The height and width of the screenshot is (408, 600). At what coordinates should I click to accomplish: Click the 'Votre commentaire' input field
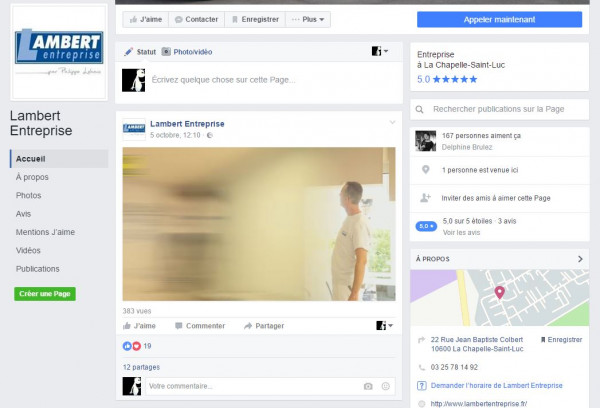270,386
